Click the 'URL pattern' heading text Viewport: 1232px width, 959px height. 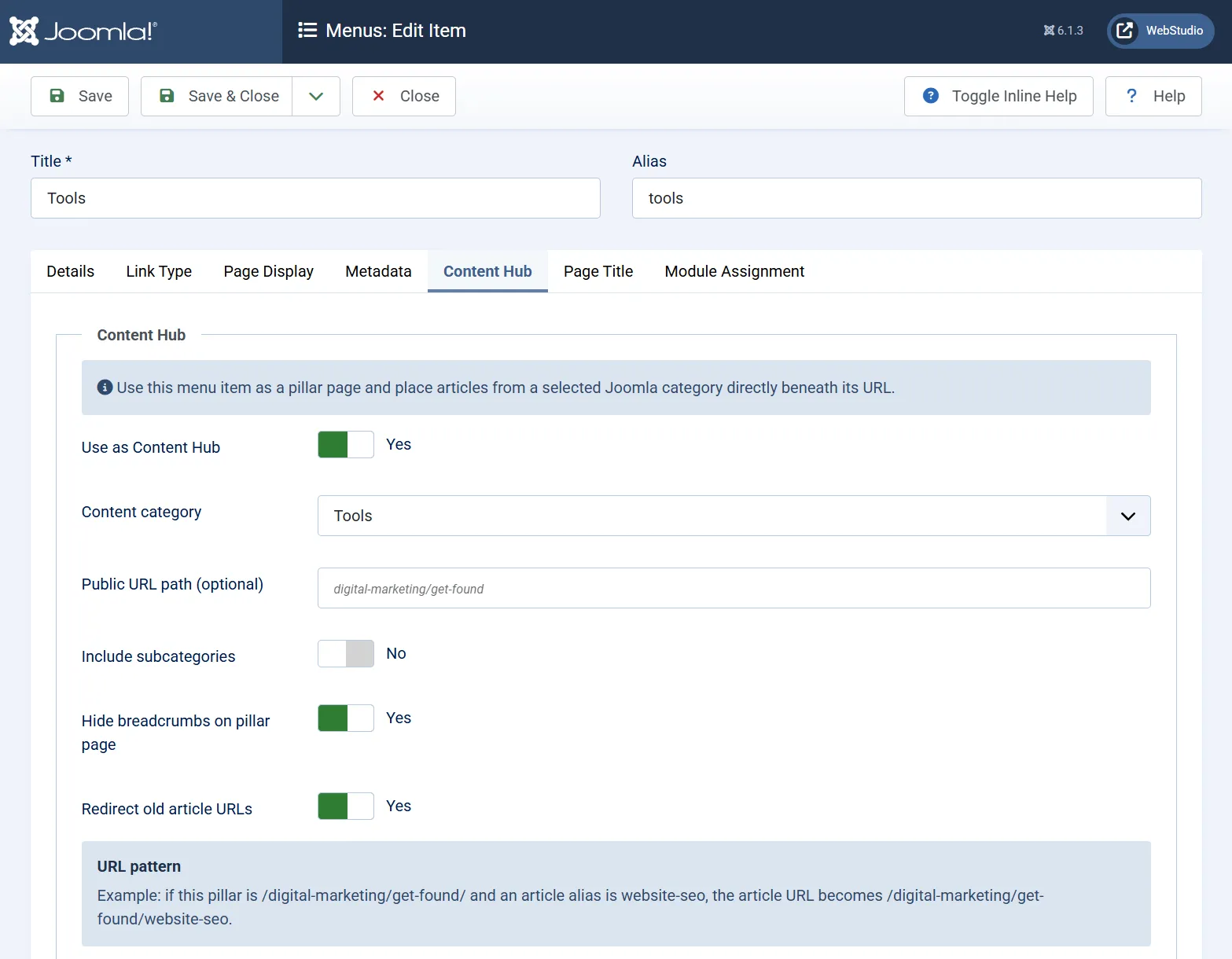(x=139, y=866)
